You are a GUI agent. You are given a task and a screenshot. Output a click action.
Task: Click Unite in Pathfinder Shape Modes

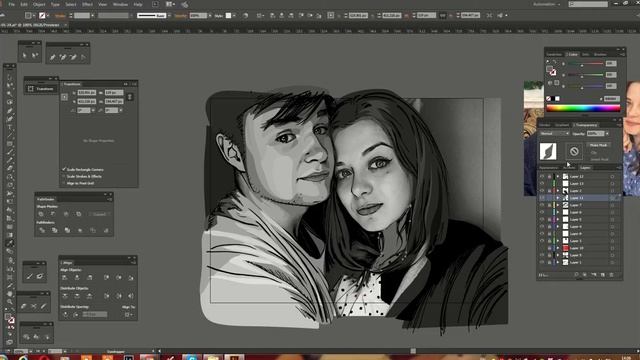(41, 214)
